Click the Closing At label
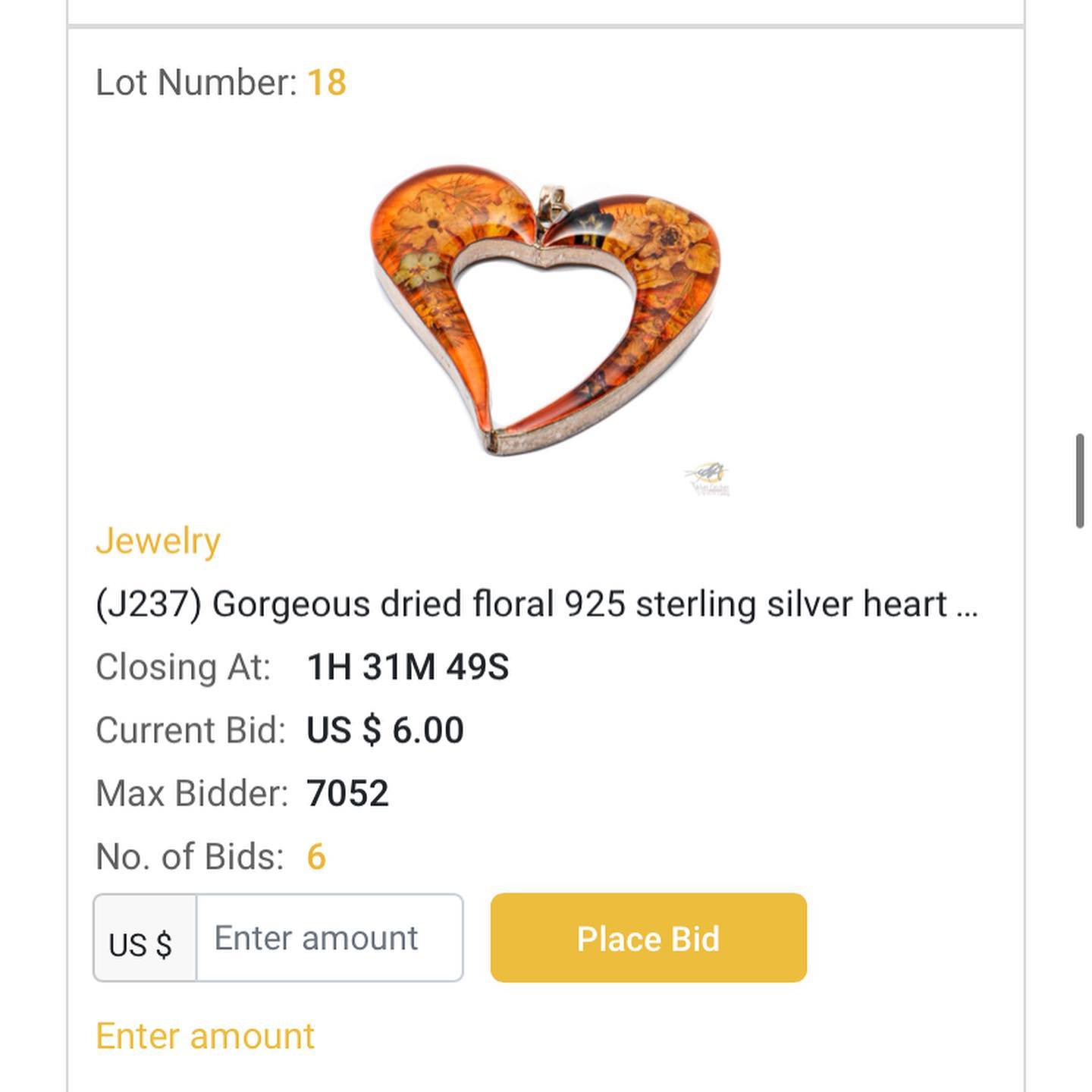This screenshot has height=1092, width=1092. (183, 667)
